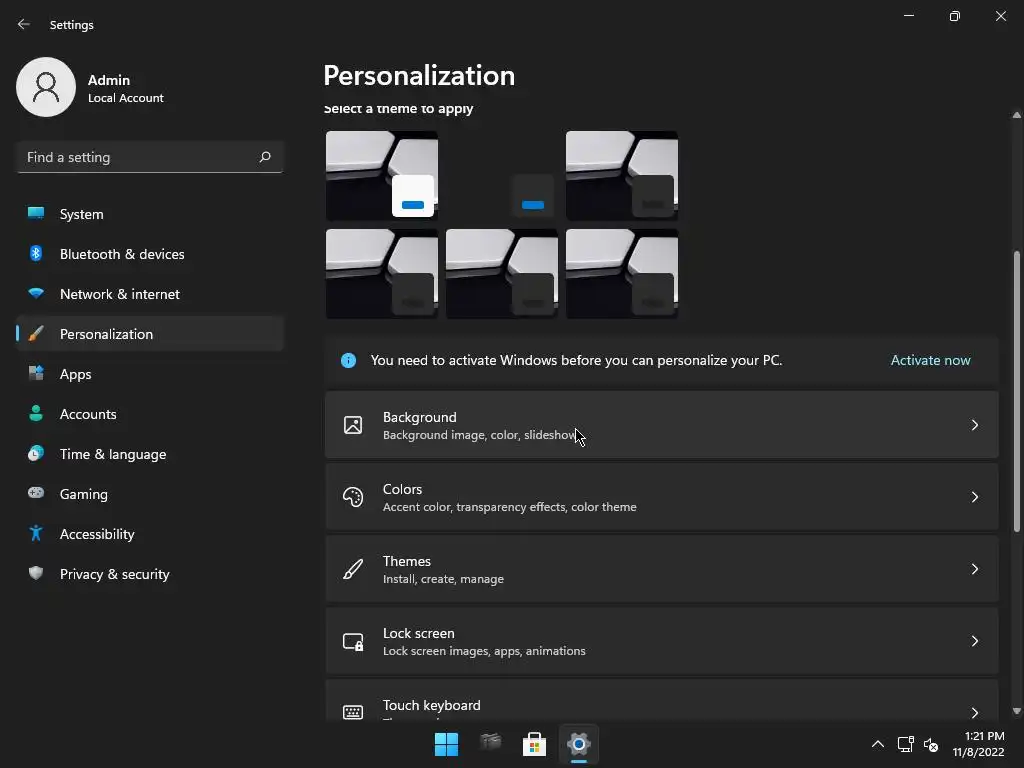
Task: Select Personalization category
Action: (x=150, y=334)
